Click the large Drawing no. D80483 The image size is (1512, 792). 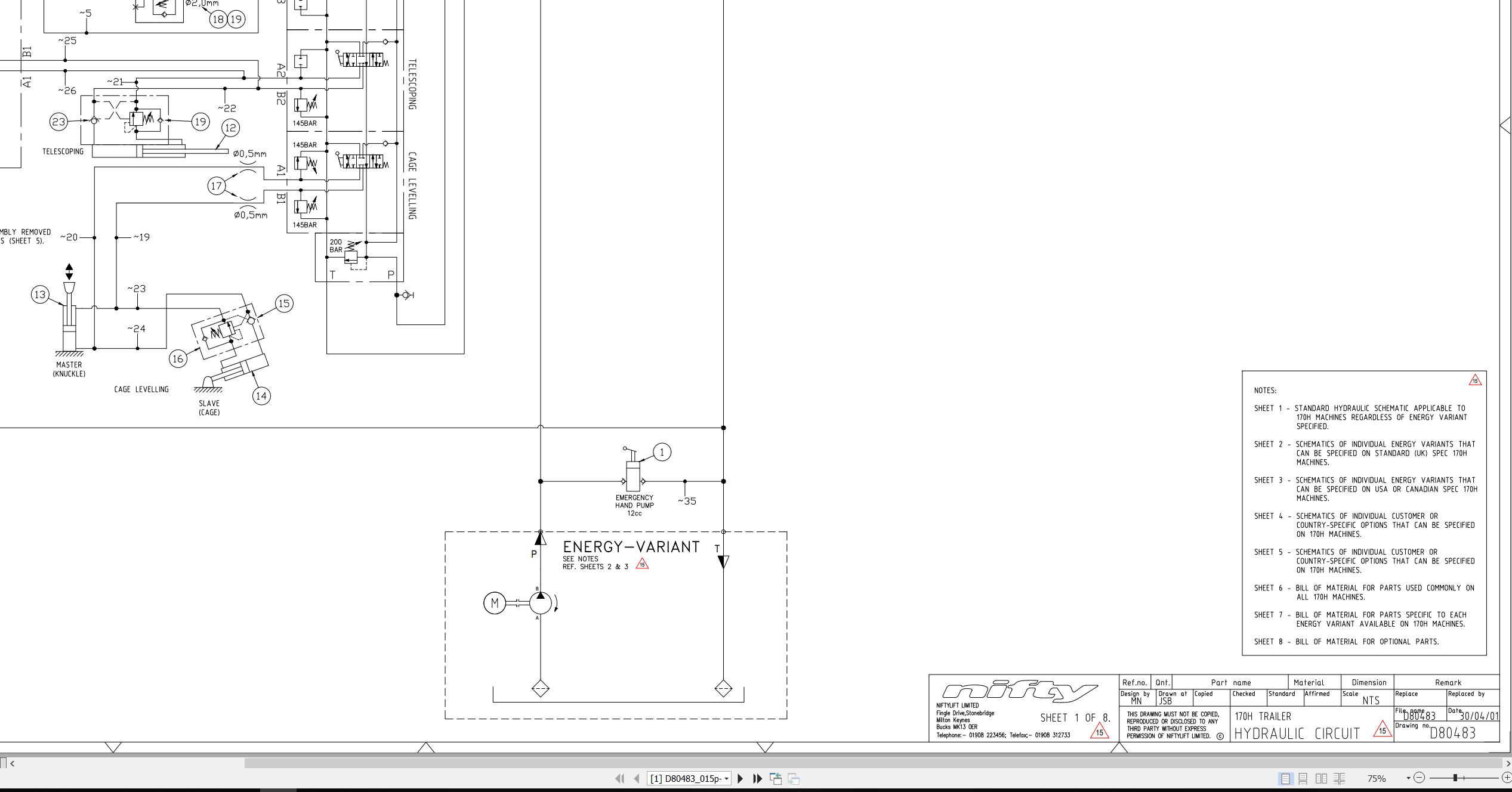tap(1452, 733)
